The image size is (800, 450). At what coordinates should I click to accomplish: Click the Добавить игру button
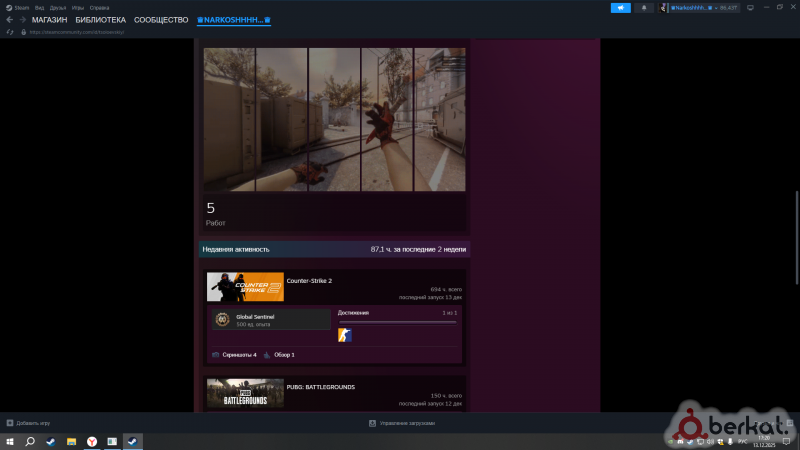tap(28, 423)
